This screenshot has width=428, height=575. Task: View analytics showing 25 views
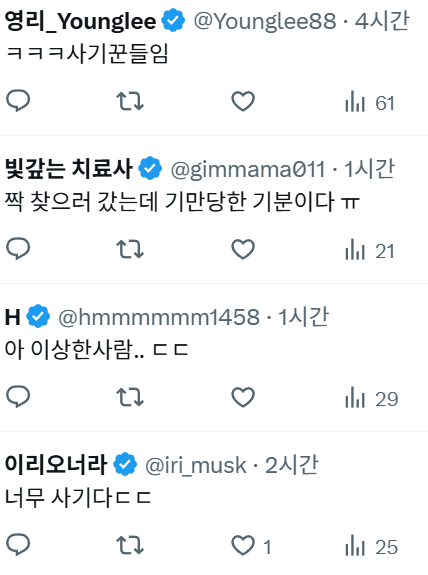point(371,547)
